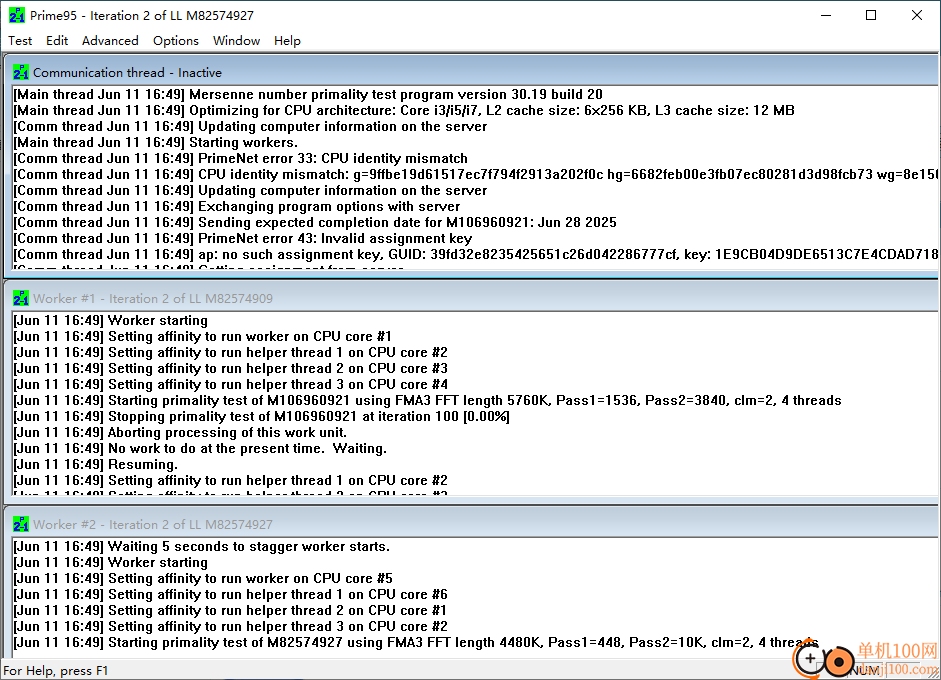Select the 'Communication thread - Inactive' title bar

point(472,73)
